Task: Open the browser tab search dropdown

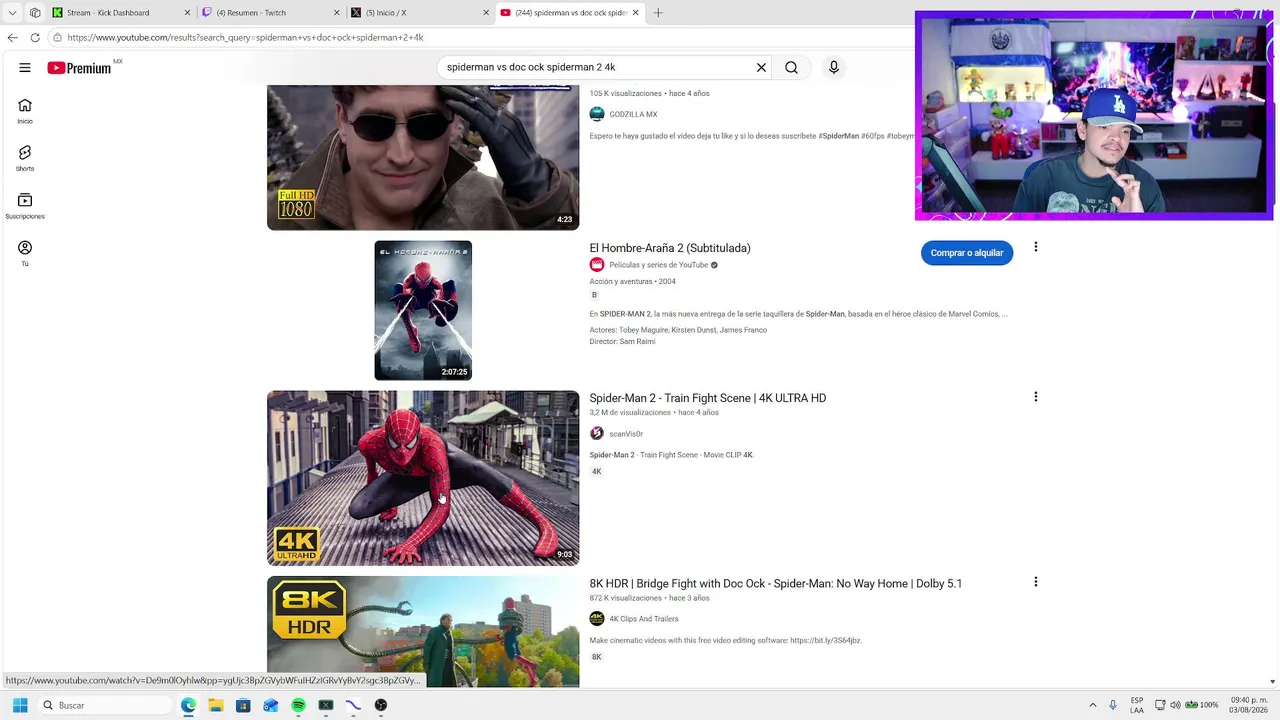Action: (x=12, y=13)
